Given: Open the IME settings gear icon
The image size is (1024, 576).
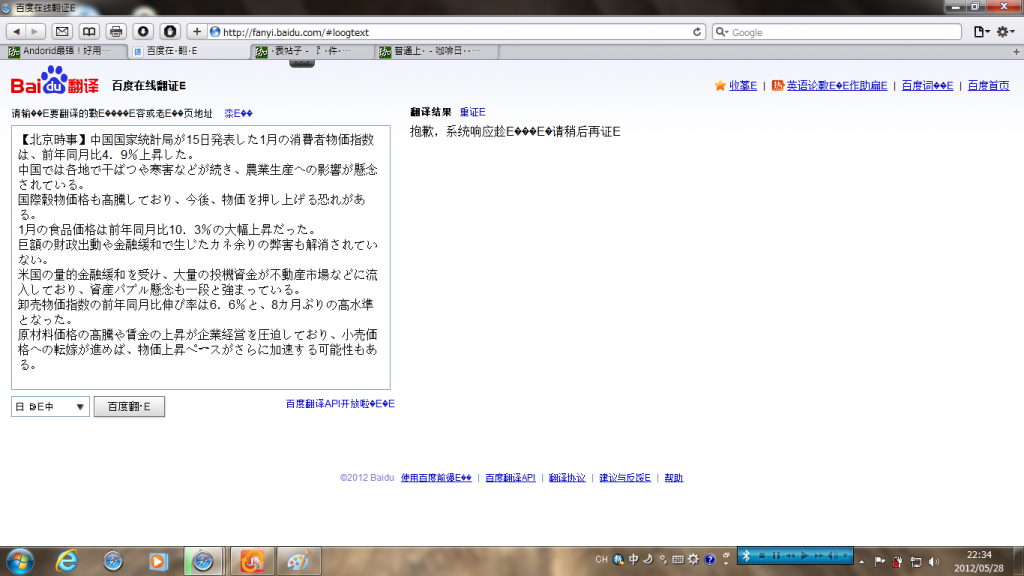Looking at the screenshot, I should click(694, 559).
